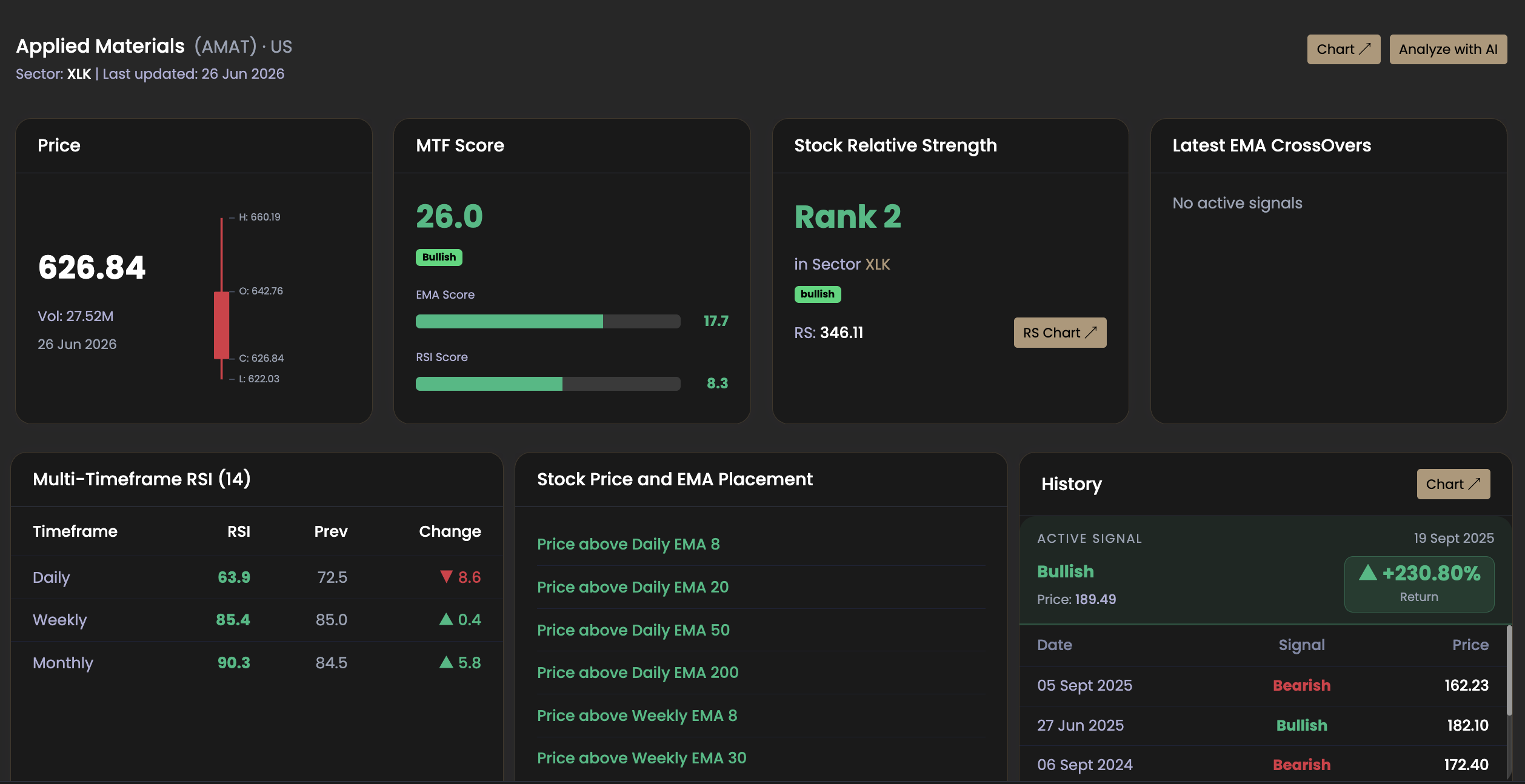
Task: Click the 06 Sept 2024 history row date
Action: (1085, 765)
